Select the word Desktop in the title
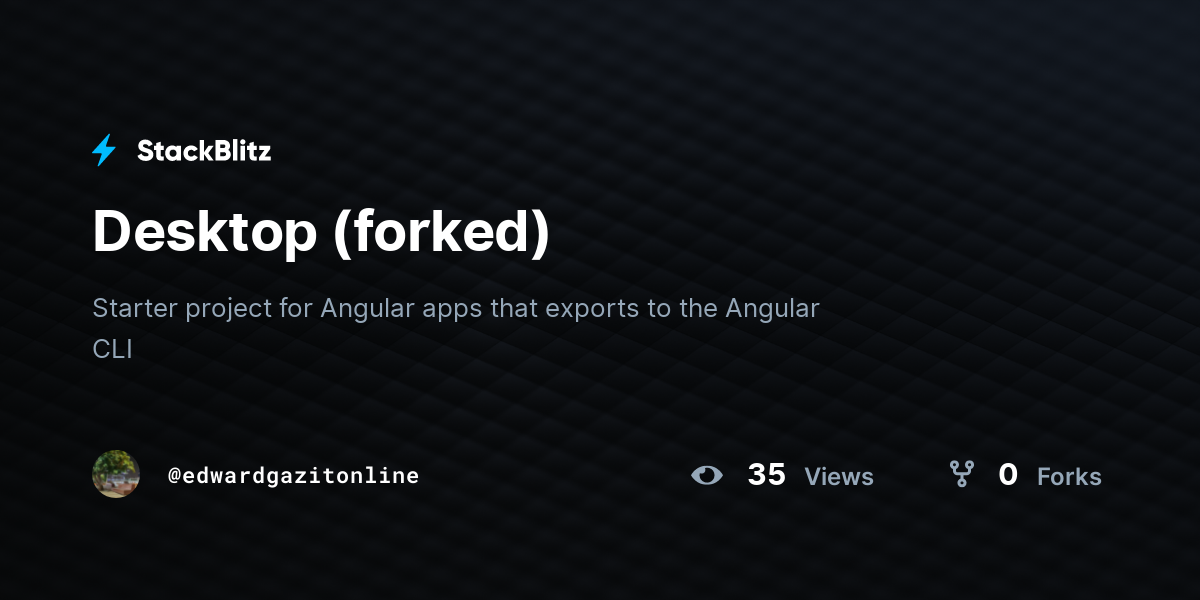This screenshot has width=1200, height=600. coord(204,233)
